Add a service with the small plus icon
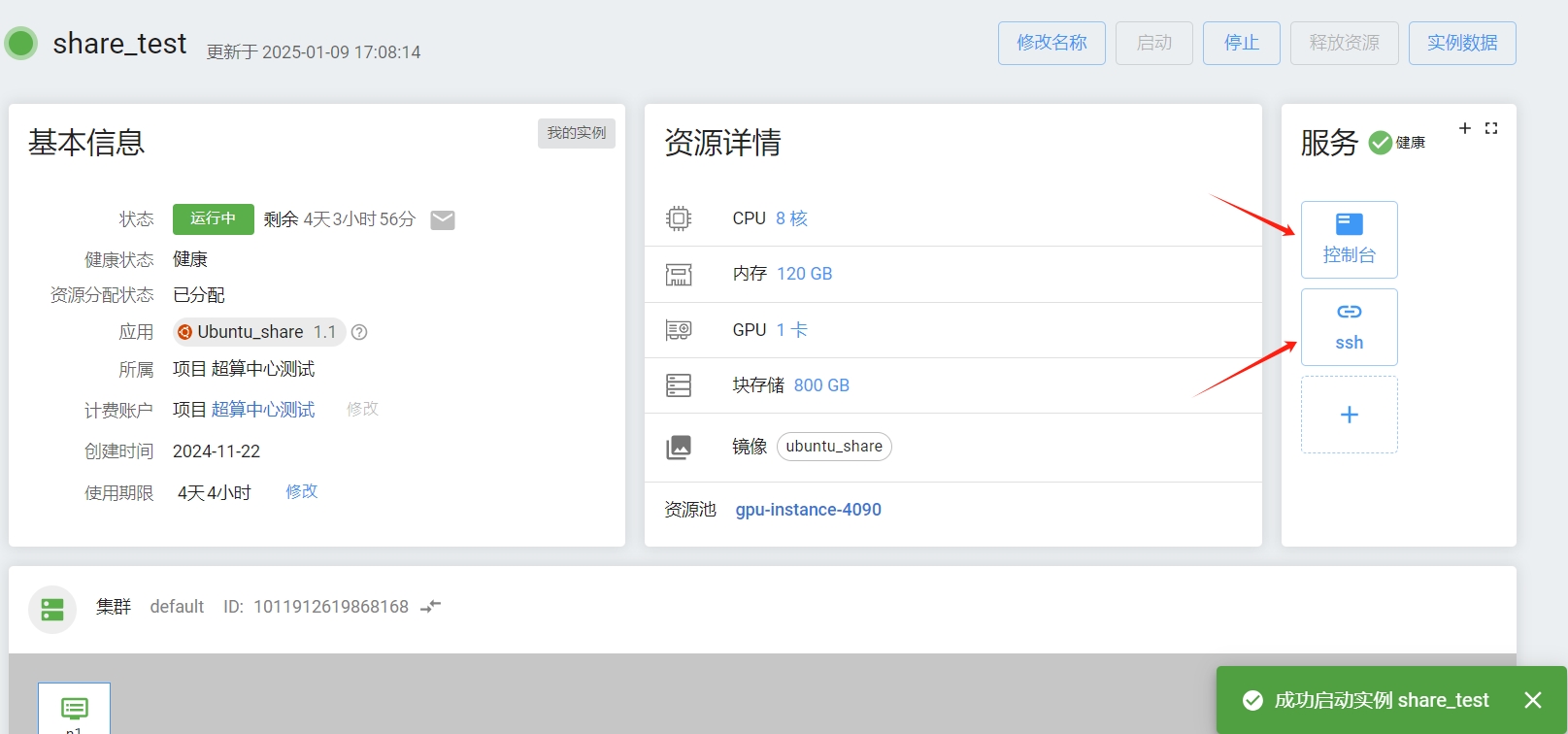 coord(1465,128)
